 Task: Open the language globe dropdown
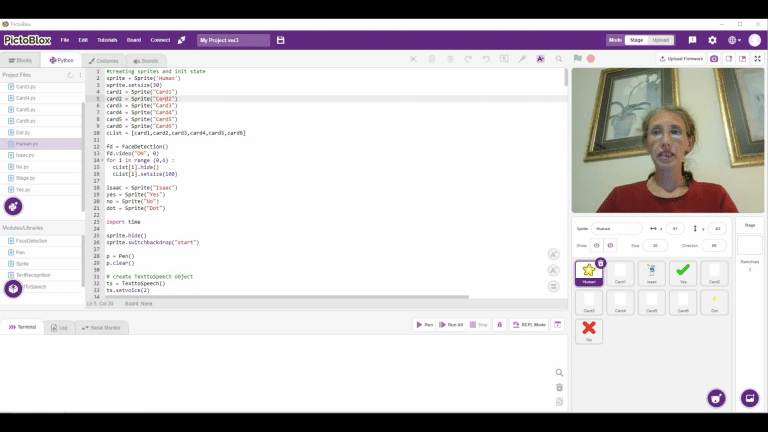[734, 40]
